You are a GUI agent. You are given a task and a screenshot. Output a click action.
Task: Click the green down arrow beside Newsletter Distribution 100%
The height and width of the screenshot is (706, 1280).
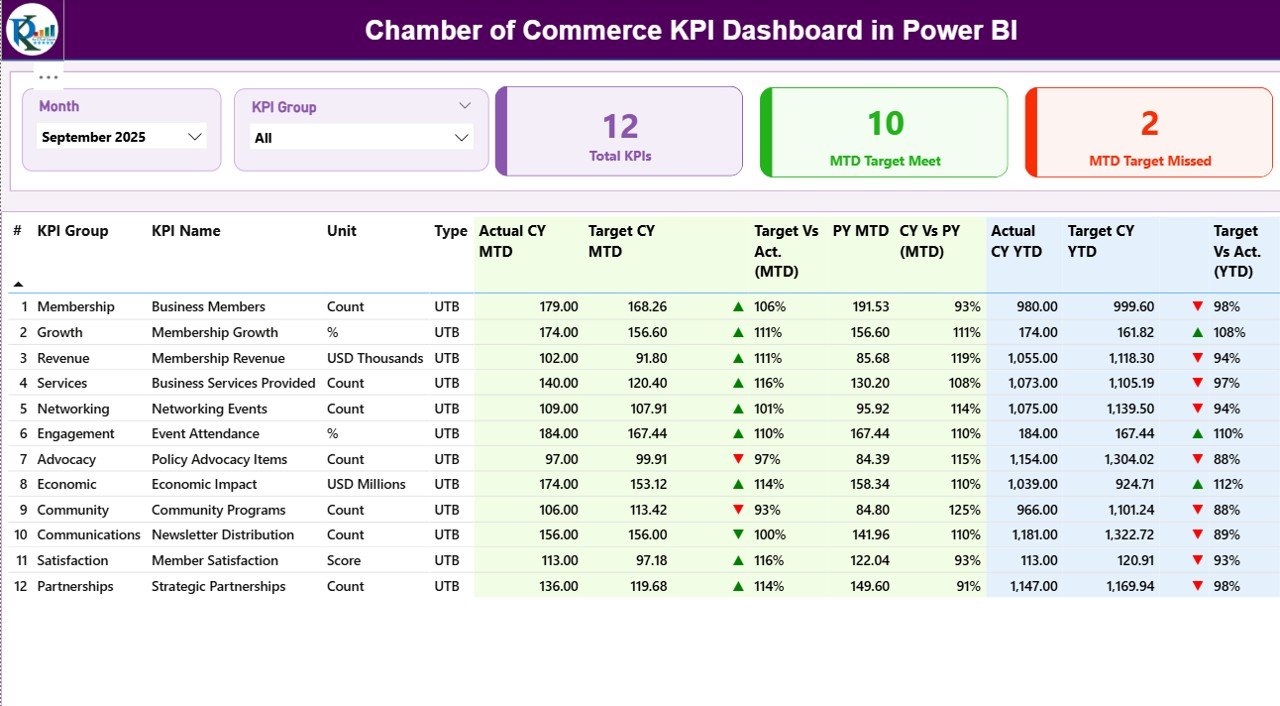tap(740, 535)
